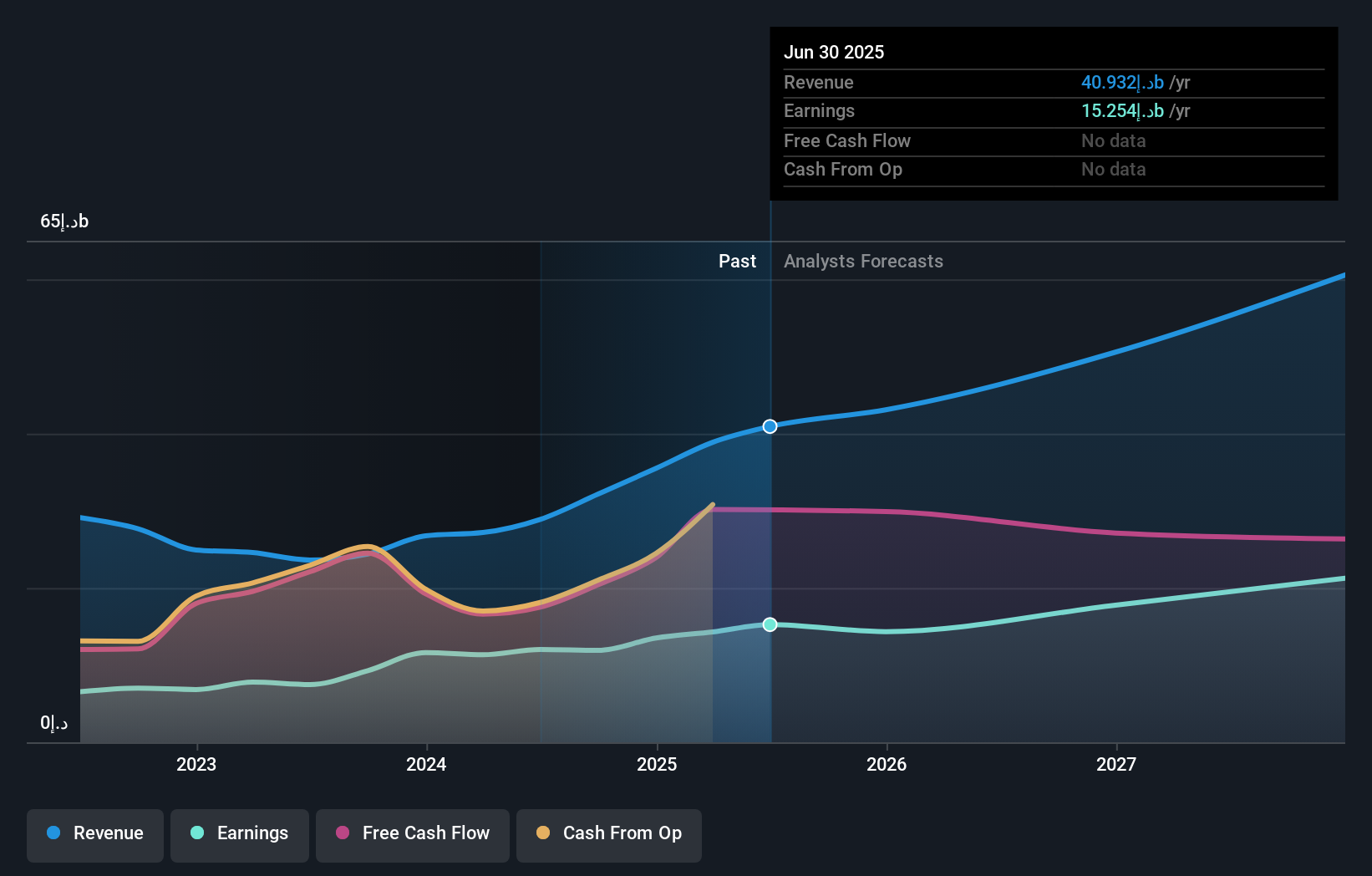Viewport: 1372px width, 876px height.
Task: Click the pink Free Cash Flow legend dot
Action: click(342, 833)
